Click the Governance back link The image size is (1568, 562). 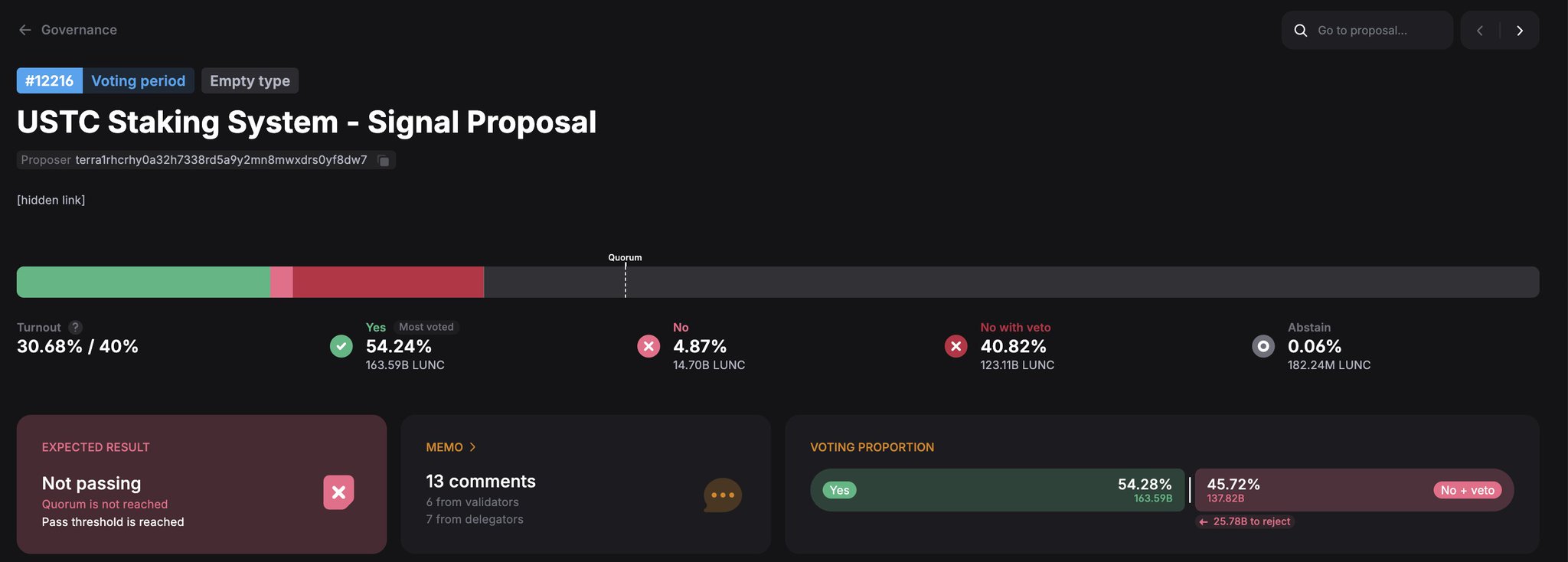(x=79, y=30)
